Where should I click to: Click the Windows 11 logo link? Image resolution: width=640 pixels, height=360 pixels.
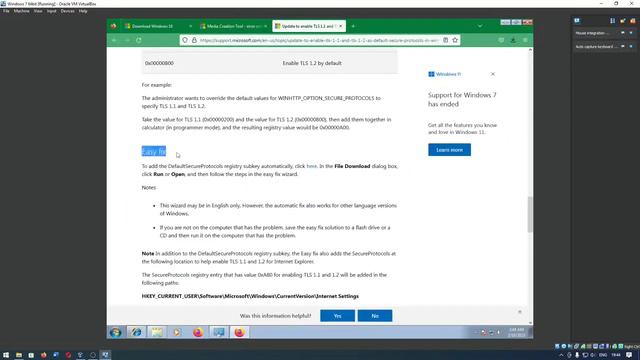coord(444,74)
